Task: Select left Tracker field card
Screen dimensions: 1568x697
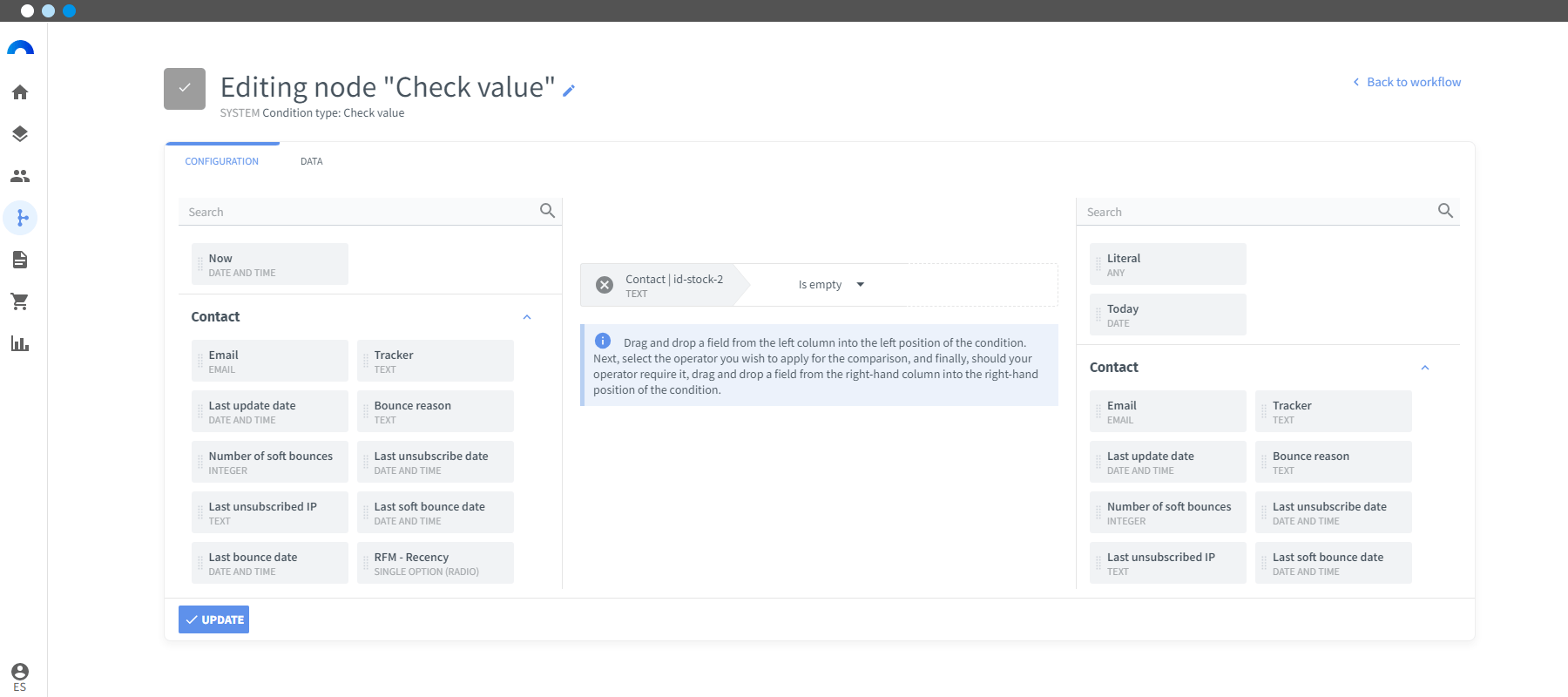Action: pyautogui.click(x=436, y=361)
